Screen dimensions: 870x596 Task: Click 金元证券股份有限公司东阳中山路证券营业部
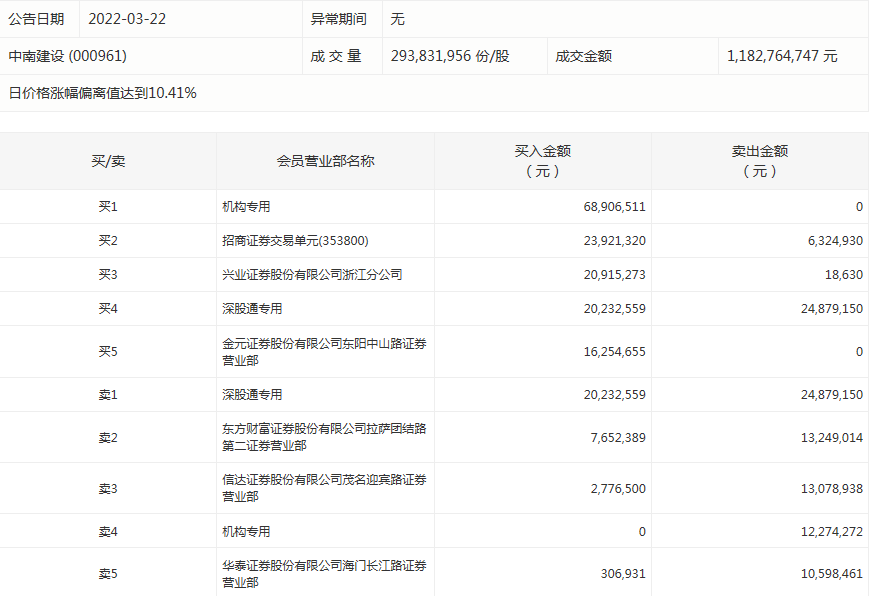325,352
